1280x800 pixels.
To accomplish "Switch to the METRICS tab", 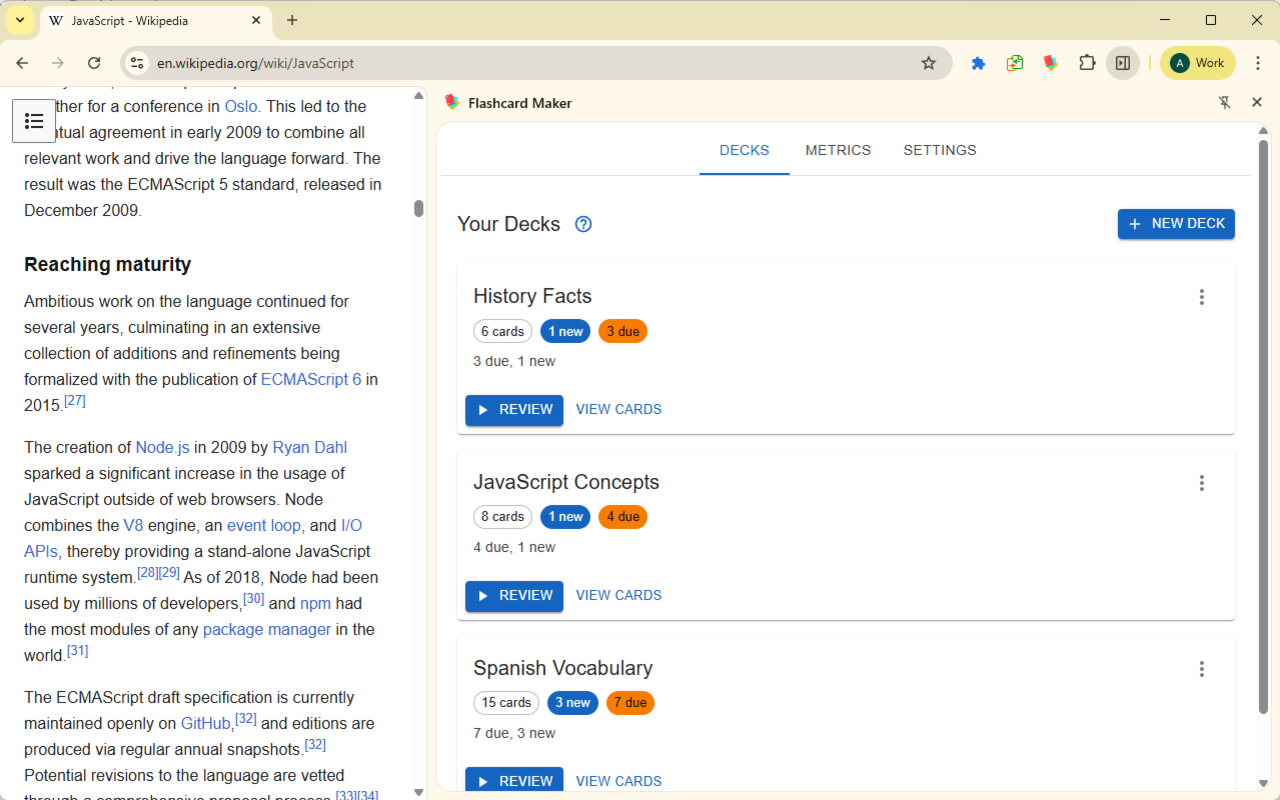I will [x=838, y=150].
